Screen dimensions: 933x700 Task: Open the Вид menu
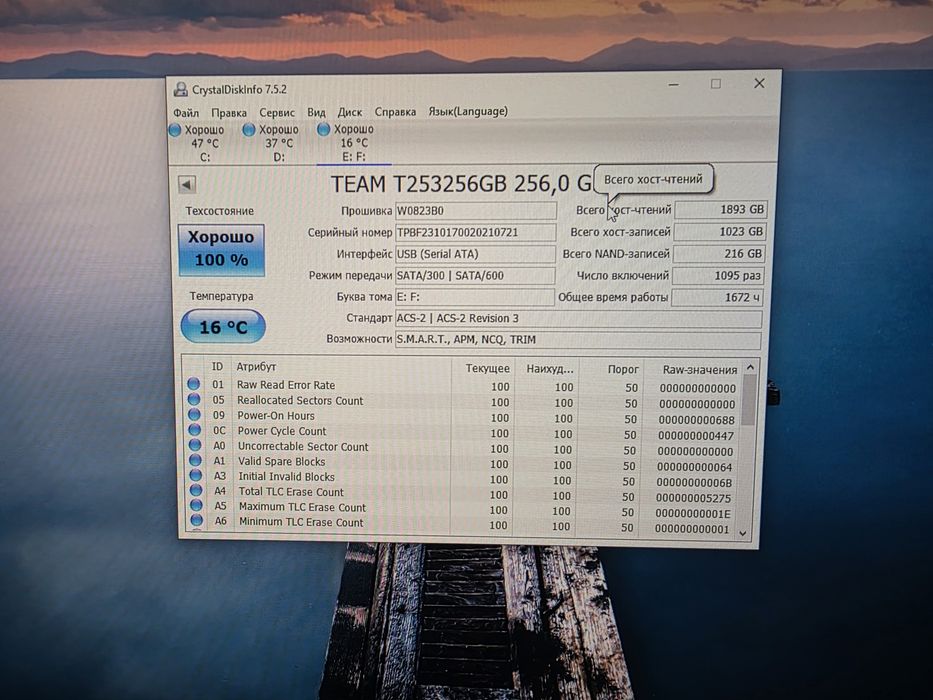click(x=316, y=112)
